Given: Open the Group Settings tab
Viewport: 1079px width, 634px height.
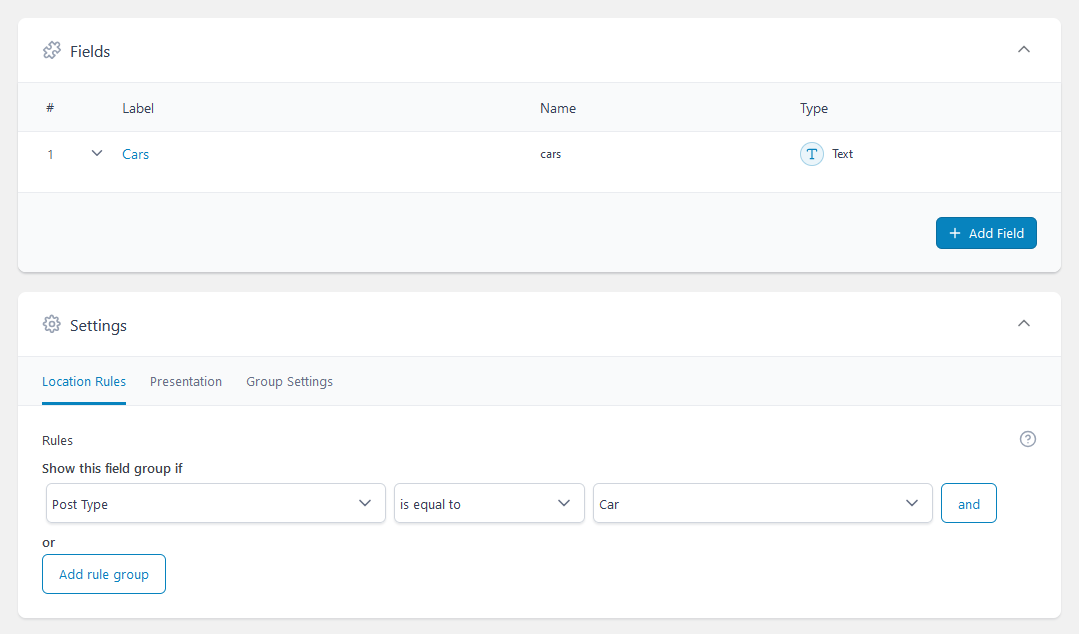Looking at the screenshot, I should coord(289,382).
